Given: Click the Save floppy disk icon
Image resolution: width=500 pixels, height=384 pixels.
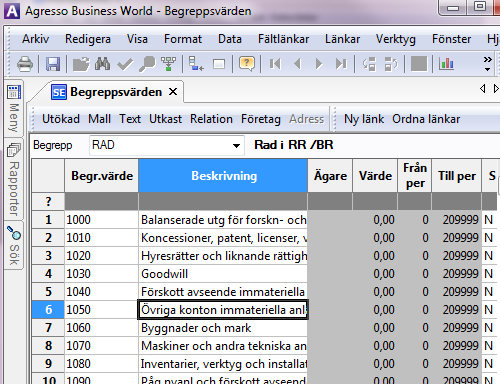Looking at the screenshot, I should coord(53,63).
